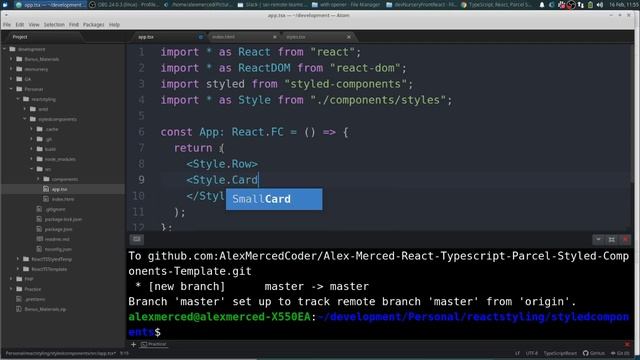Image resolution: width=640 pixels, height=360 pixels.
Task: Switch to the styles.tsx editor tab
Action: tap(318, 37)
